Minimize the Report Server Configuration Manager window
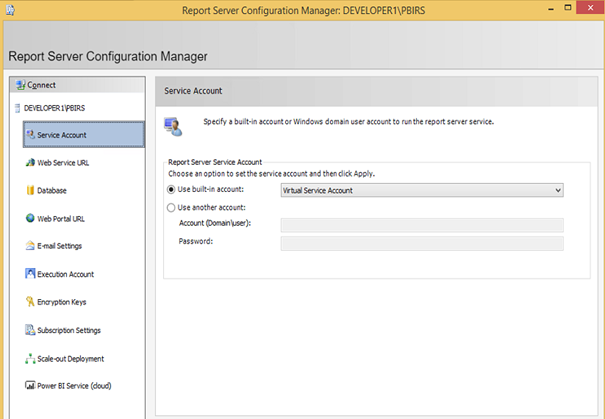The image size is (605, 419). 551,8
